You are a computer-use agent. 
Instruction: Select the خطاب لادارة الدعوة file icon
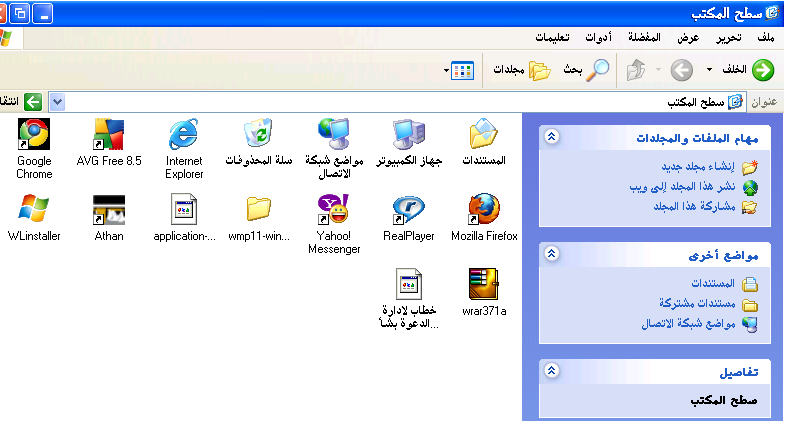409,284
